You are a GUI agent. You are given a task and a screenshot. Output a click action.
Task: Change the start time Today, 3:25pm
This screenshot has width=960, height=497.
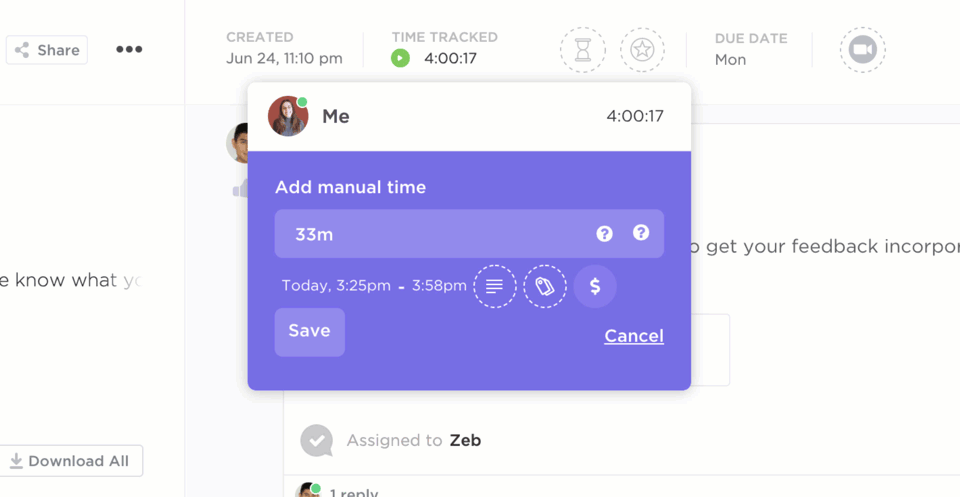336,286
